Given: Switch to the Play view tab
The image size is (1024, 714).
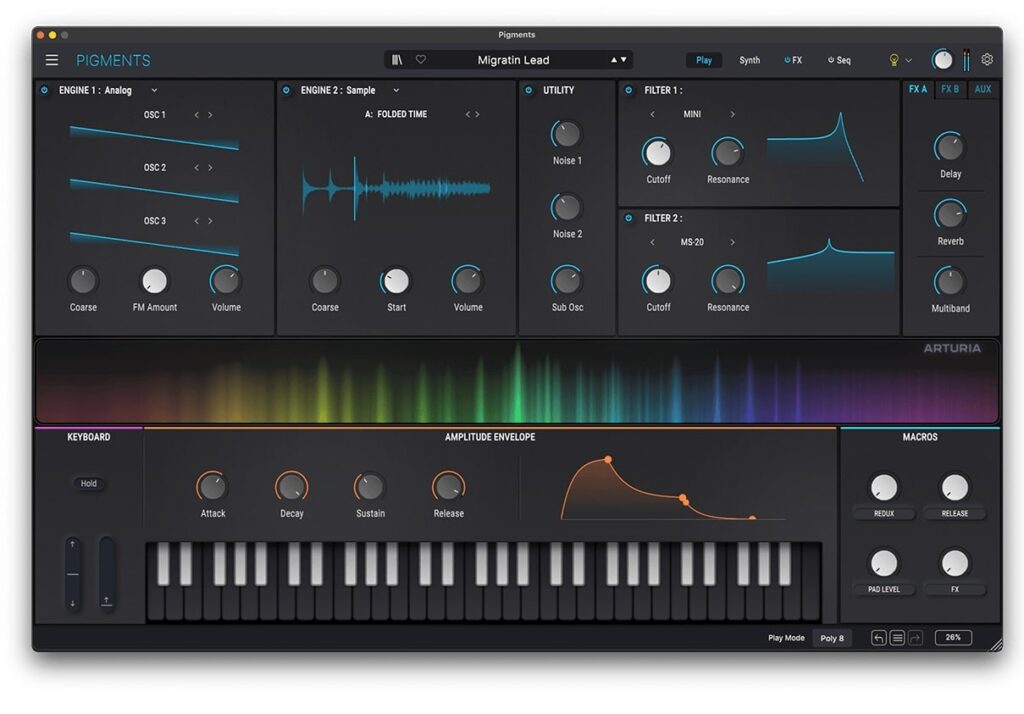Looking at the screenshot, I should tap(704, 60).
